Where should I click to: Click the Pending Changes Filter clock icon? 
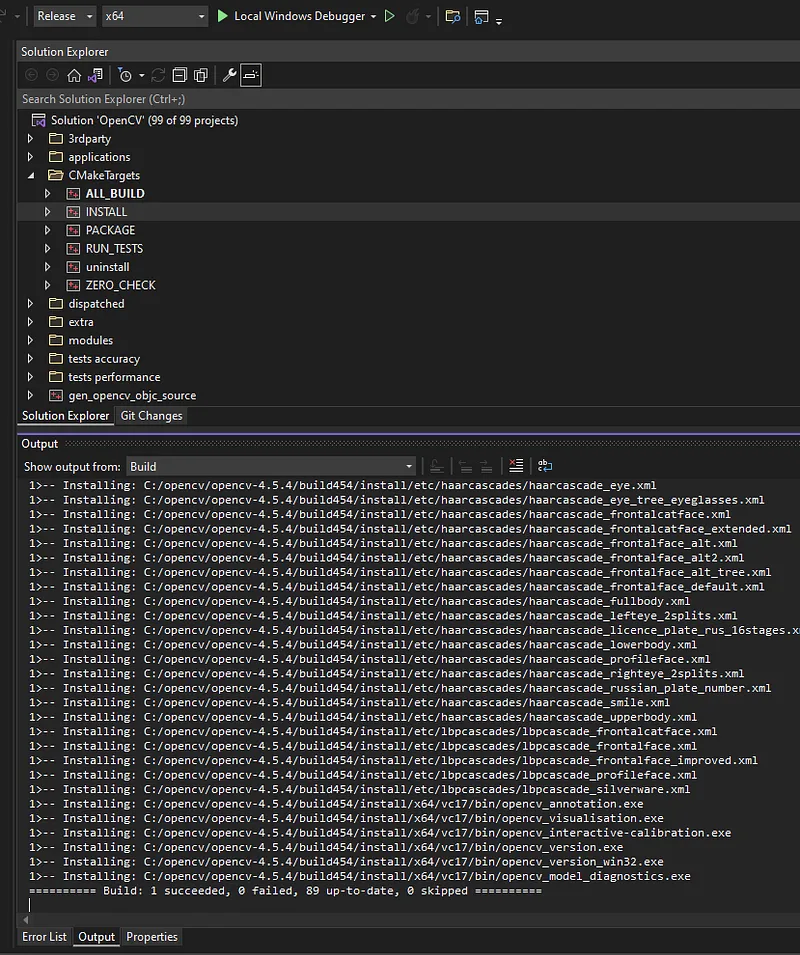tap(125, 75)
